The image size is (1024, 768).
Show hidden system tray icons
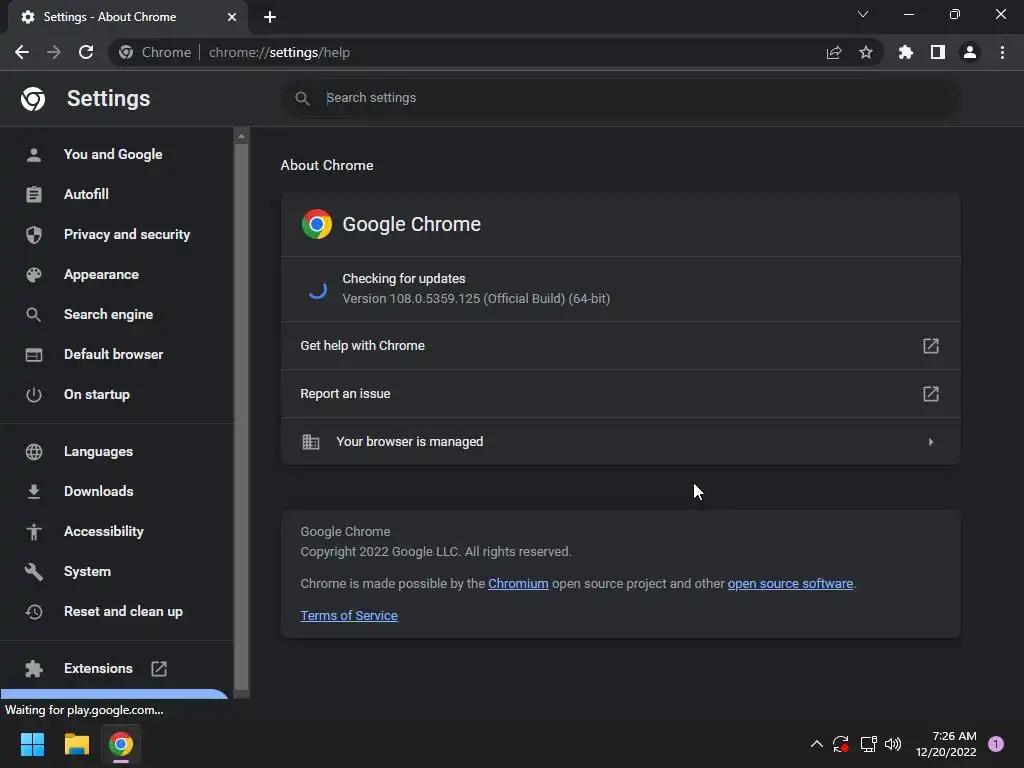tap(816, 744)
